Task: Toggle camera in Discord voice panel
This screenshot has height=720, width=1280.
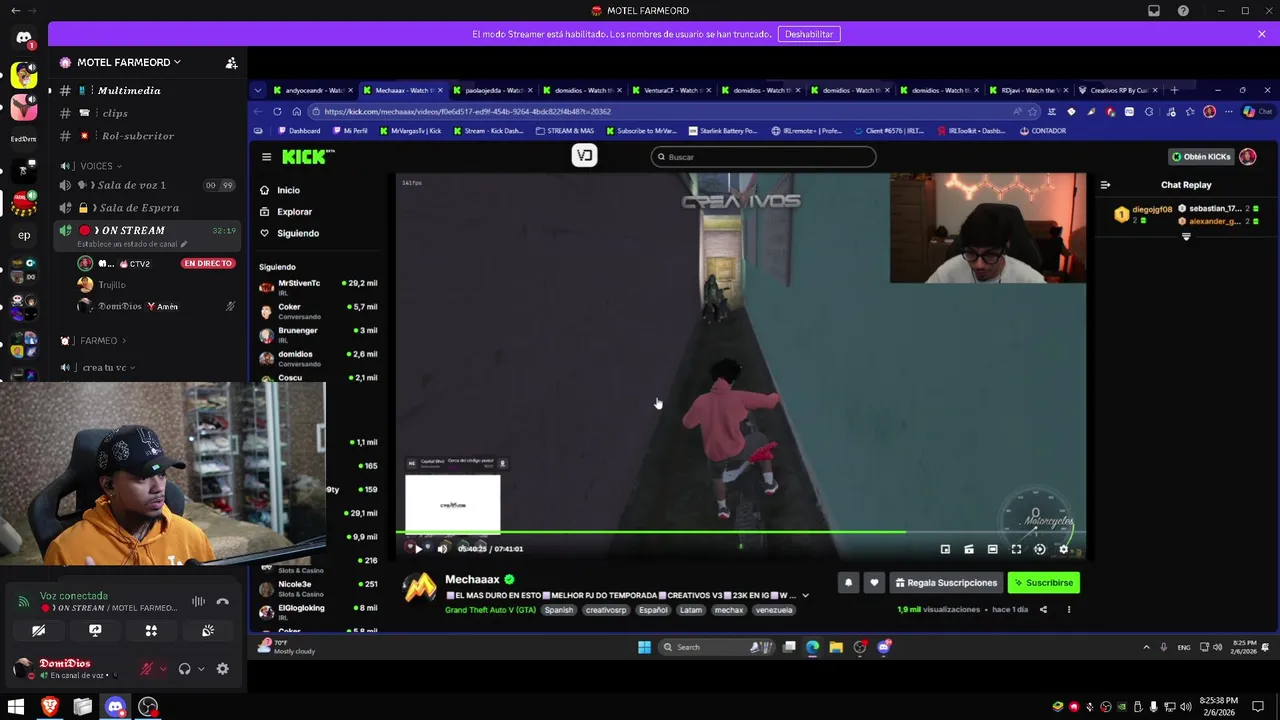Action: click(38, 631)
